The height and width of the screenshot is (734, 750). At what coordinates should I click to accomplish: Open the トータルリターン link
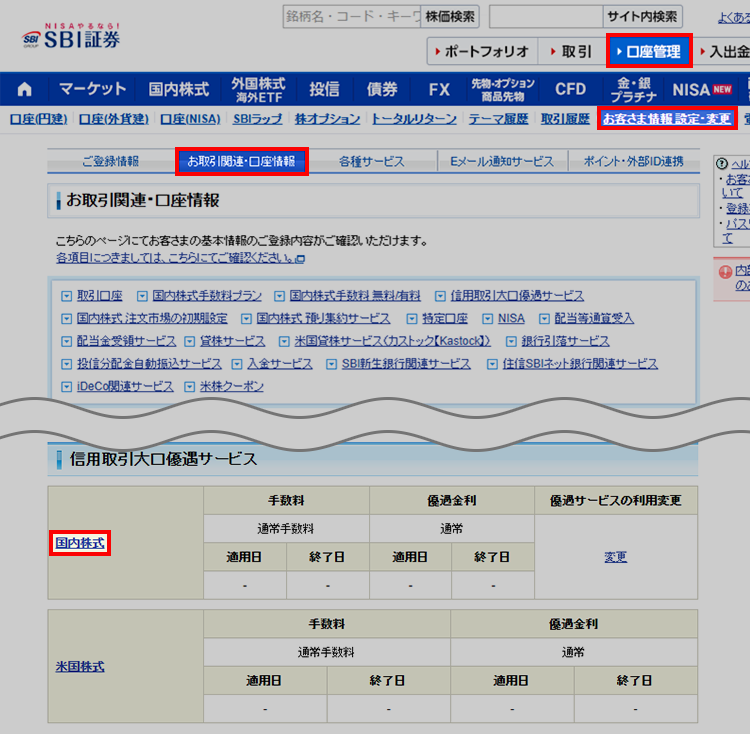point(414,119)
